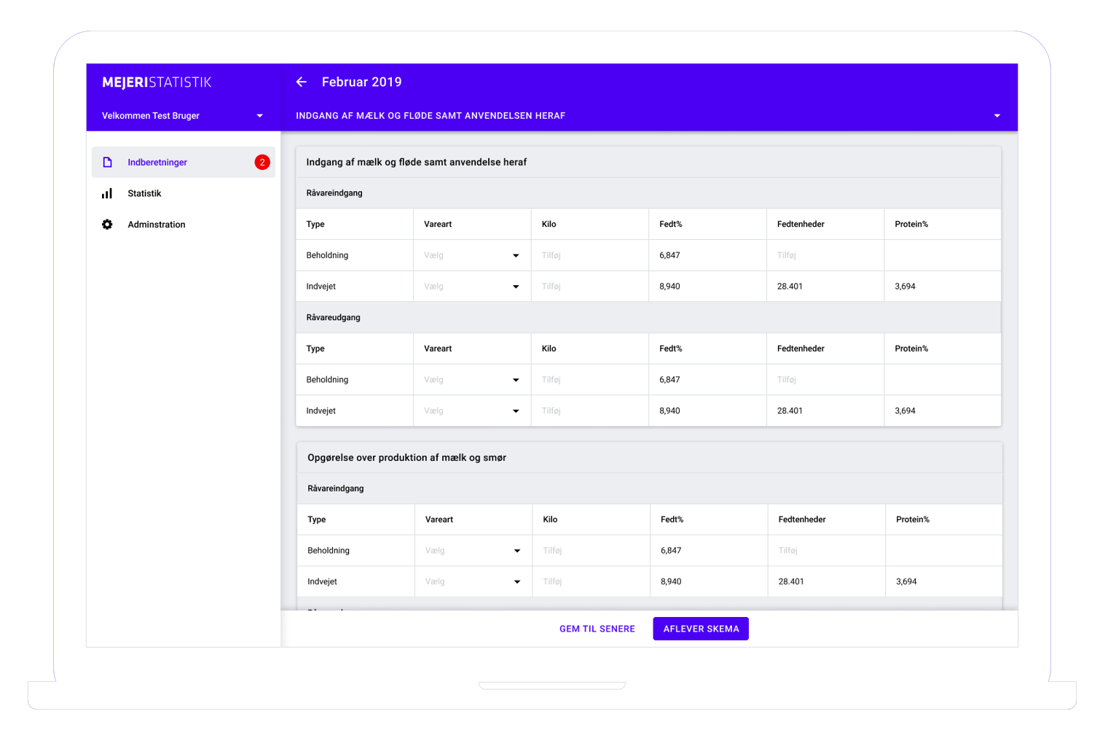This screenshot has width=1108, height=740.
Task: Click Fedtenheder field for Beholdning in first Råvareindgang
Action: (825, 255)
